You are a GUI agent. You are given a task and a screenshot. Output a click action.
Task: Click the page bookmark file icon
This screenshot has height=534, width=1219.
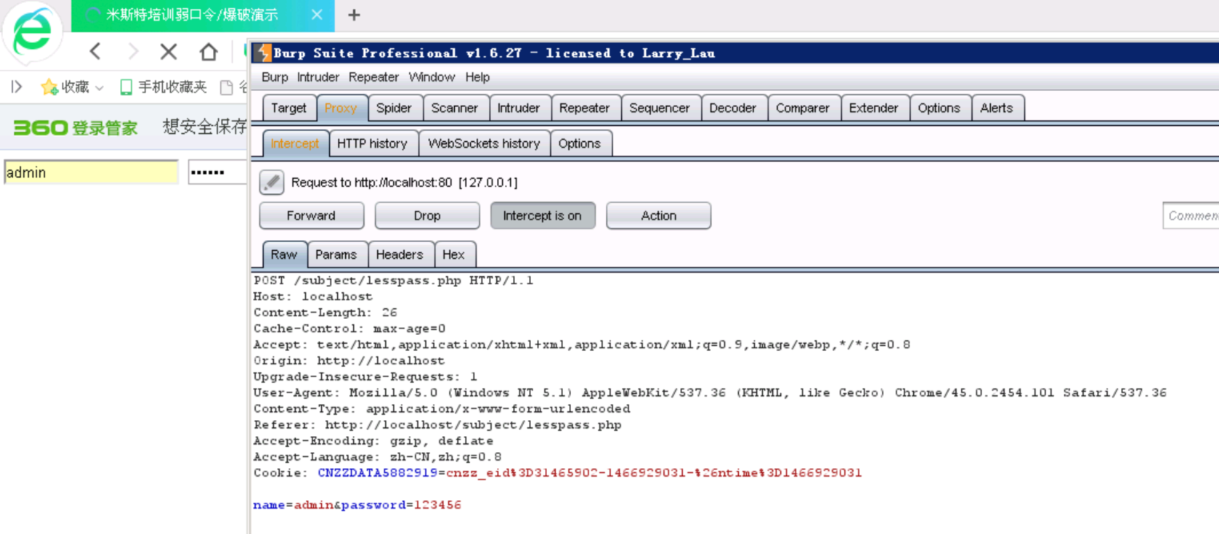(226, 87)
